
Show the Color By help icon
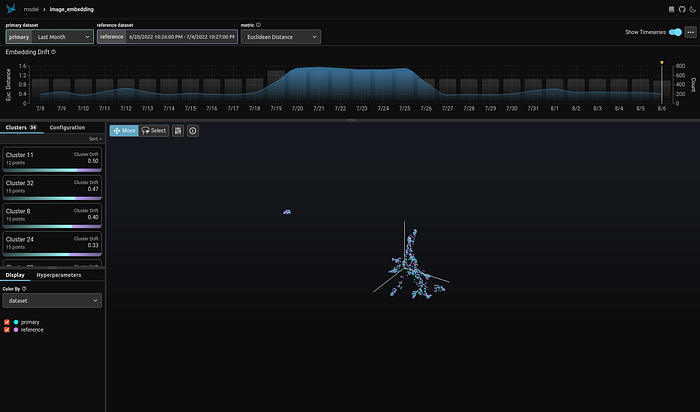pyautogui.click(x=24, y=289)
